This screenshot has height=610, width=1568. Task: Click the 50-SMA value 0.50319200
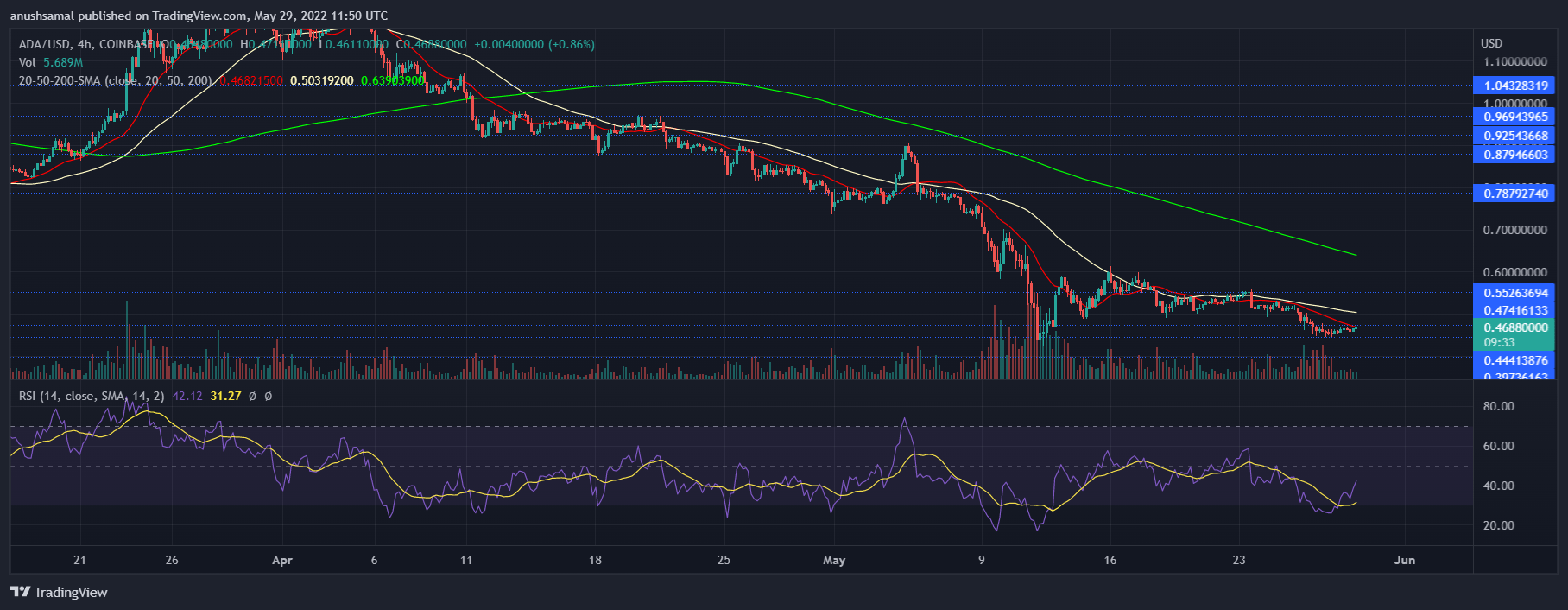click(x=322, y=80)
